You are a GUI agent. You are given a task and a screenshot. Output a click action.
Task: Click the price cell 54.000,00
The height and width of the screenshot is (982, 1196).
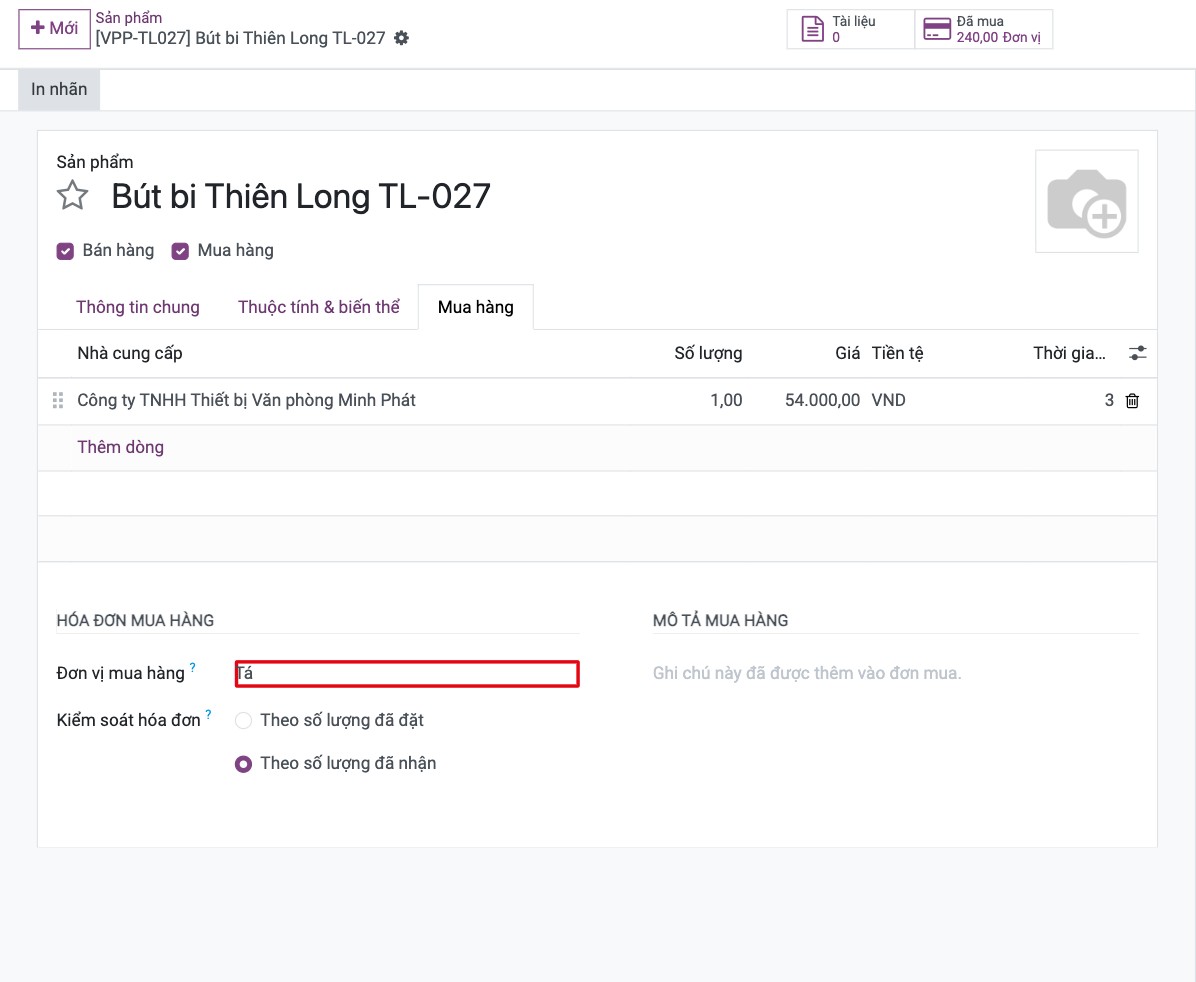(x=822, y=401)
